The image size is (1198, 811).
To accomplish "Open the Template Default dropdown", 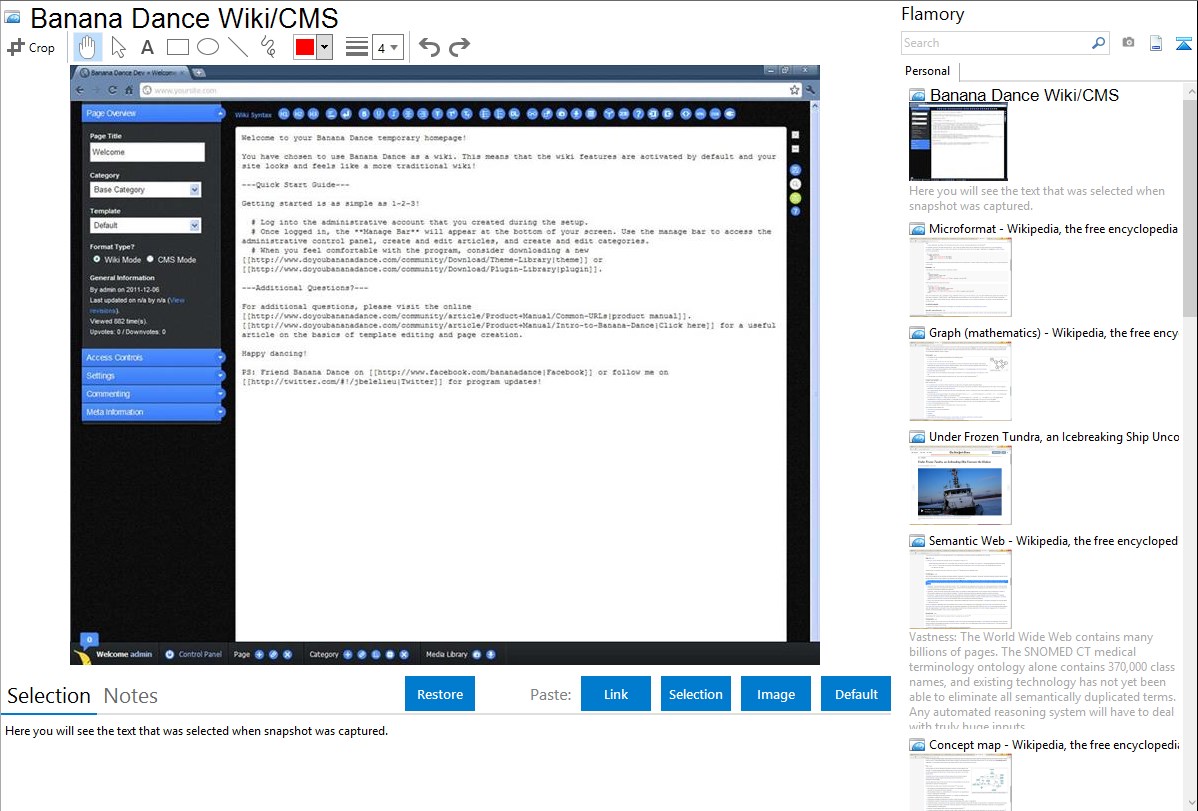I will tap(145, 225).
